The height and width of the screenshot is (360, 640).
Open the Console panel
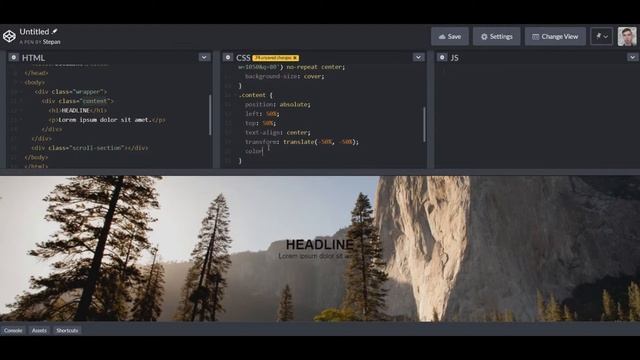click(13, 330)
